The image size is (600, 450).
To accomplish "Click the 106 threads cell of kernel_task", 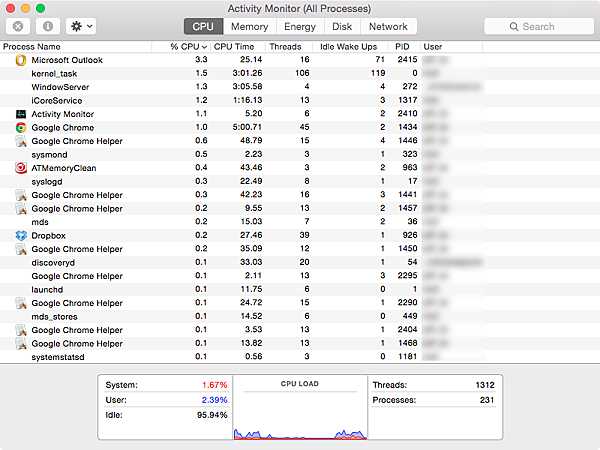I will click(302, 73).
